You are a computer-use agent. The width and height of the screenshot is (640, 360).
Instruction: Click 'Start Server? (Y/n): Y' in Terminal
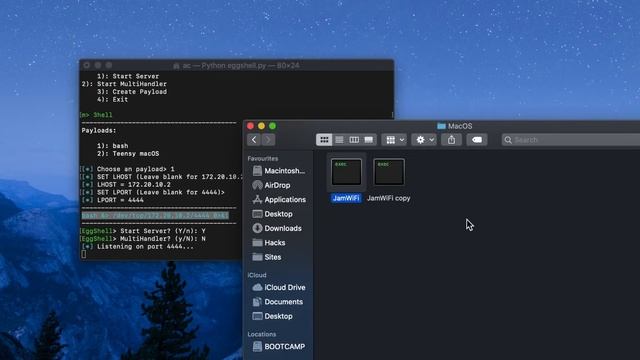click(x=163, y=231)
